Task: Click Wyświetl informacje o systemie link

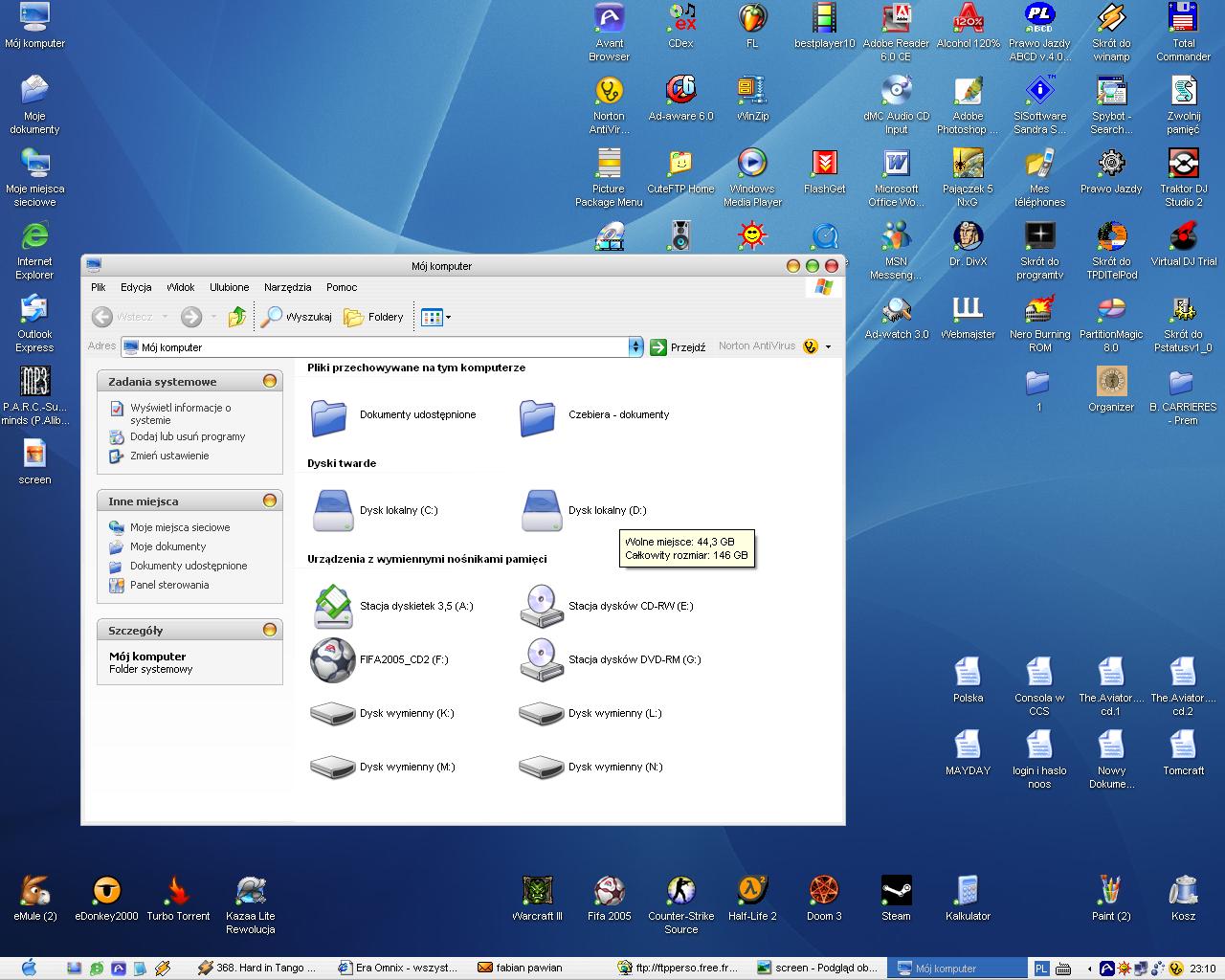Action: pos(182,413)
